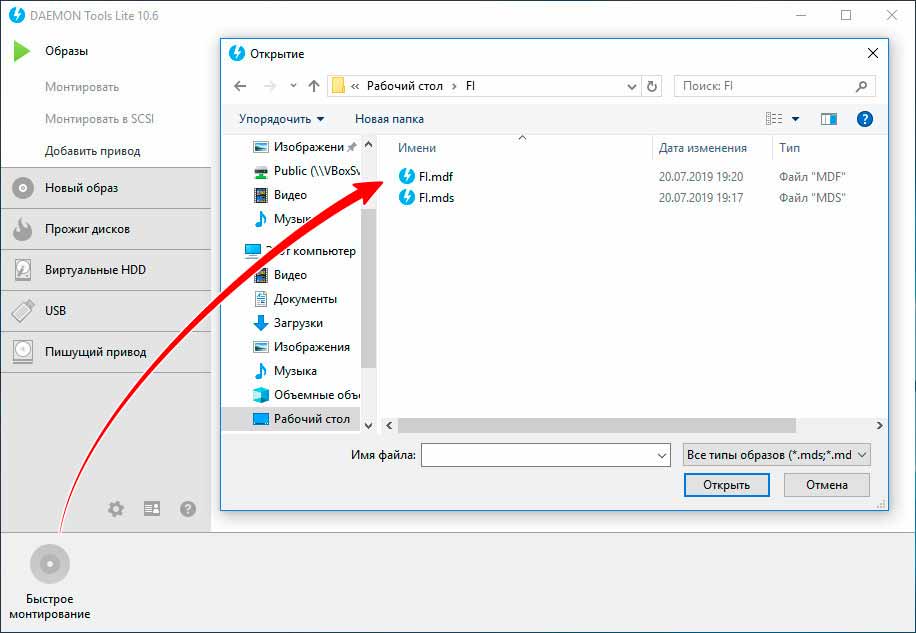This screenshot has height=633, width=916.
Task: Change view layout icon
Action: tap(774, 119)
